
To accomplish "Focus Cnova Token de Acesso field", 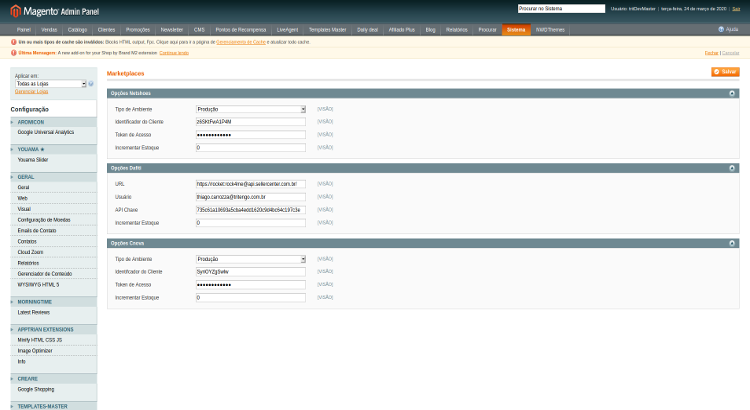I will [x=251, y=285].
